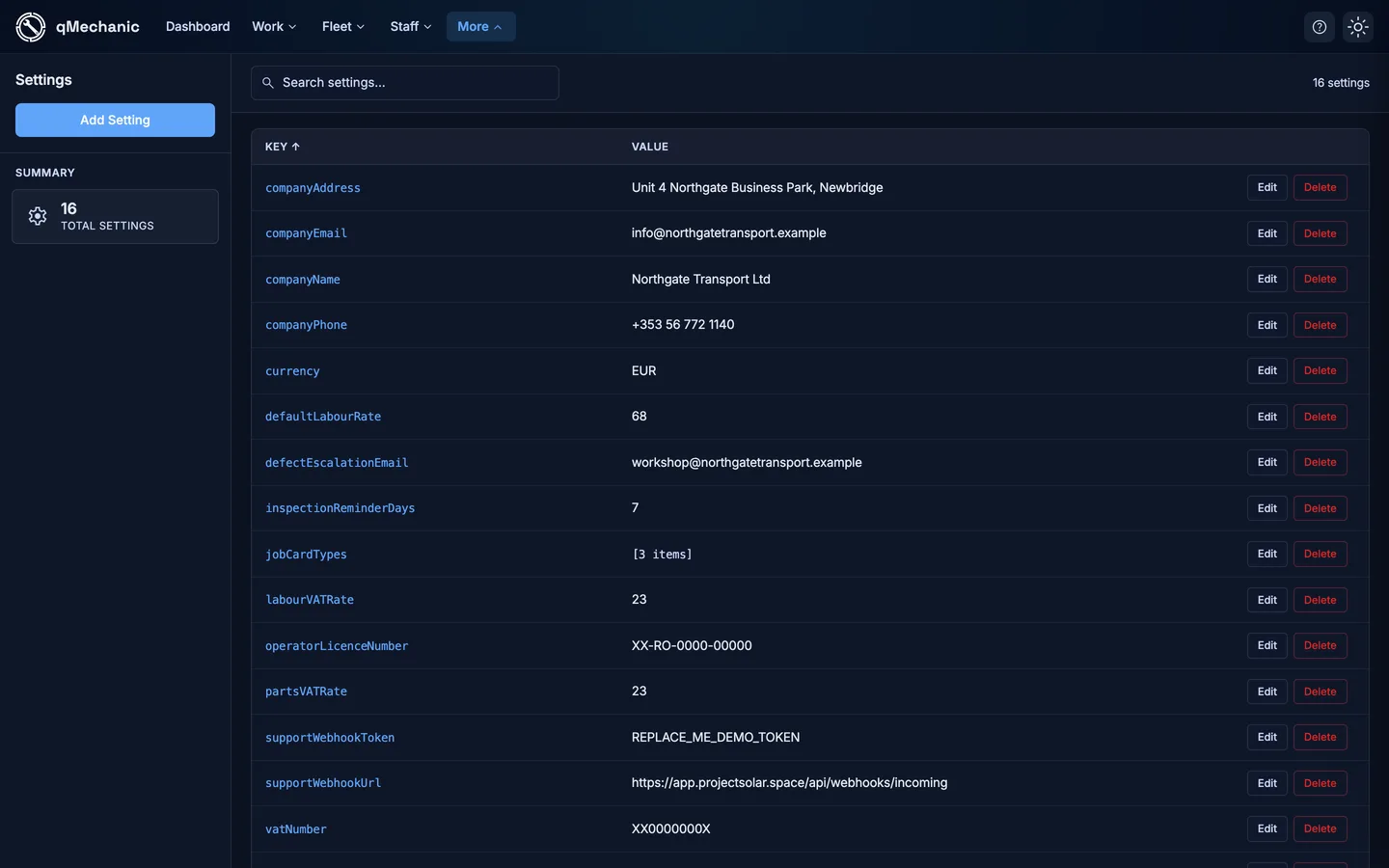Delete the currency setting
Viewport: 1389px width, 868px height.
(x=1321, y=371)
